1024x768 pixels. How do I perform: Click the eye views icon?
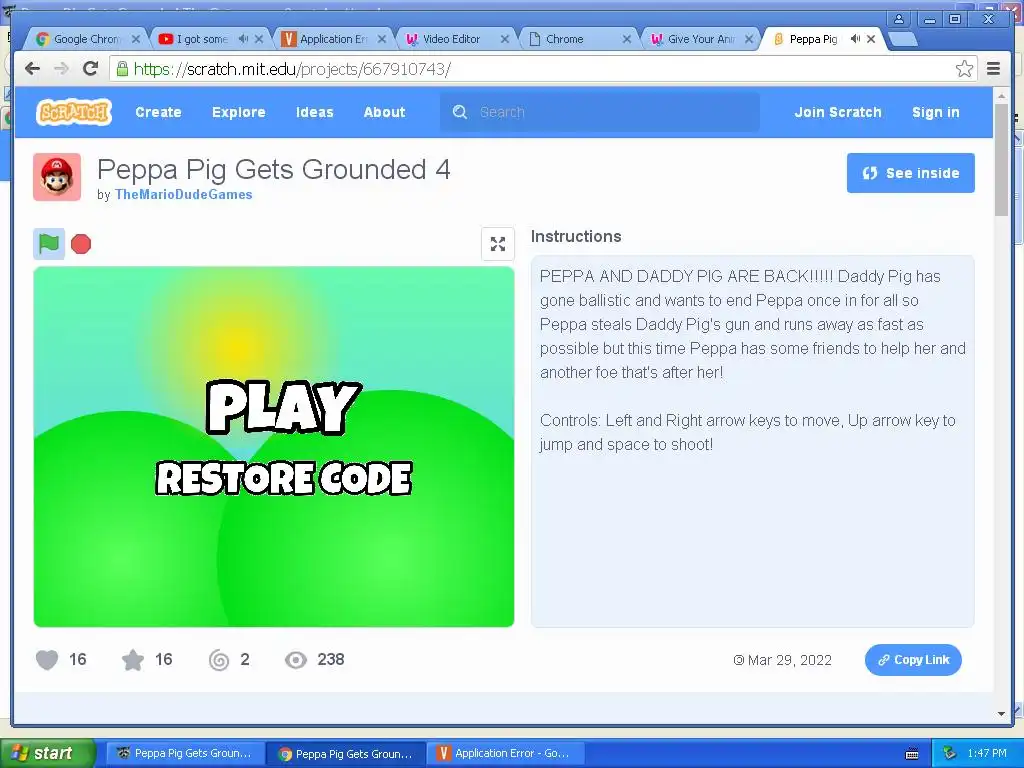pyautogui.click(x=296, y=660)
